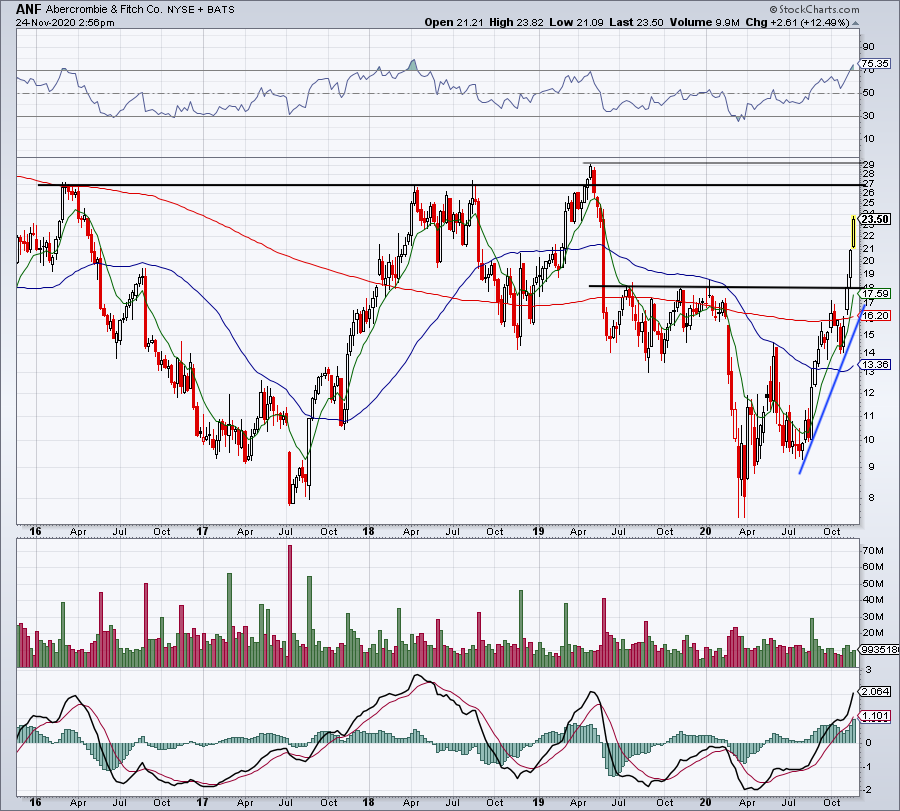Image resolution: width=900 pixels, height=811 pixels.
Task: Click the High 23.82 value
Action: tap(515, 22)
